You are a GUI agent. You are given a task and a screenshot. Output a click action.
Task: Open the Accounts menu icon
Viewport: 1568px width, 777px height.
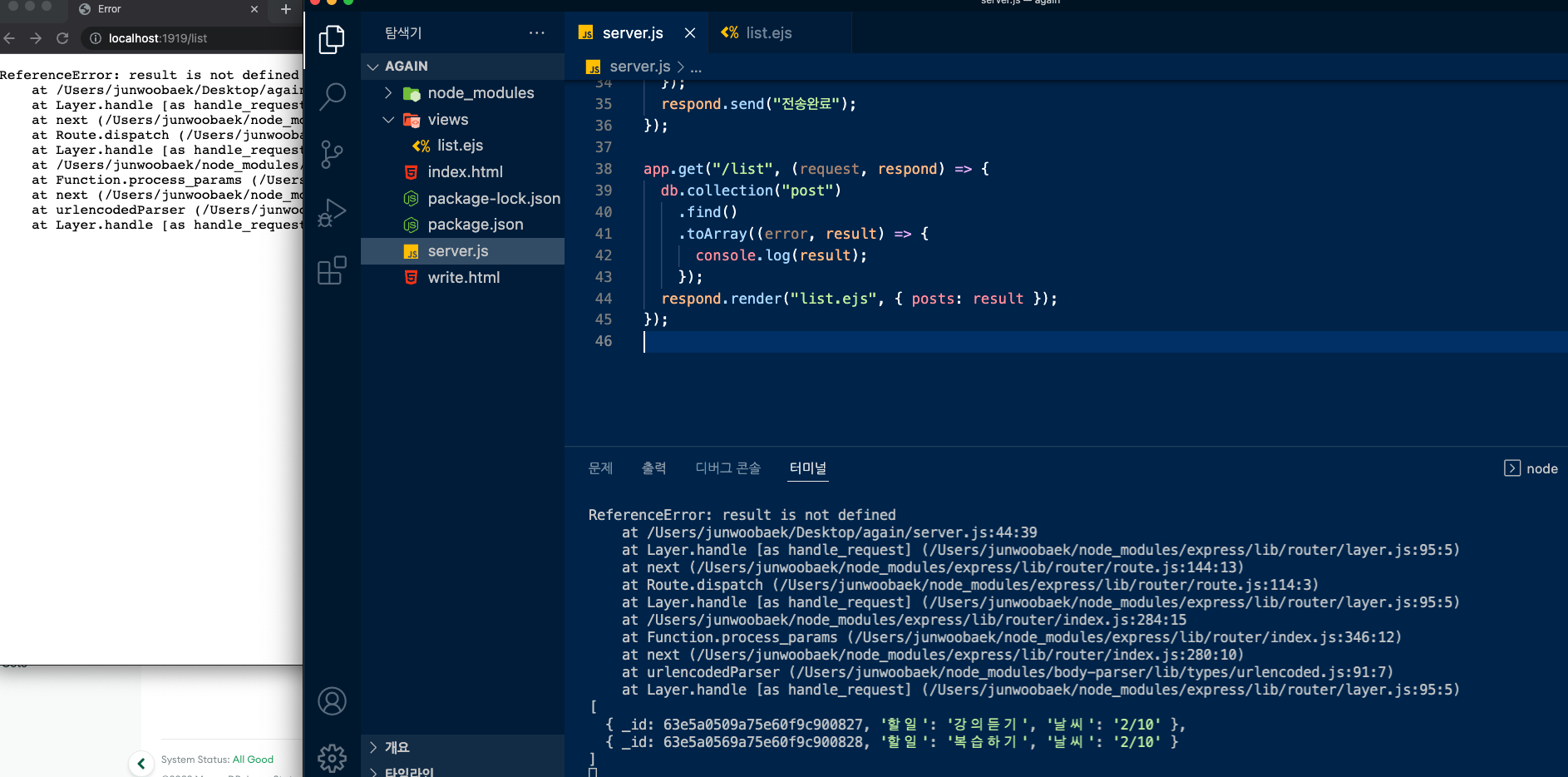pos(332,701)
